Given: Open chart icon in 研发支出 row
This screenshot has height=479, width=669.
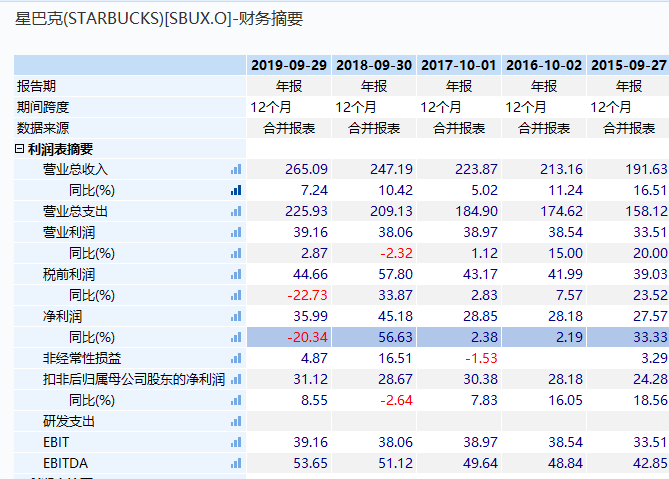Looking at the screenshot, I should coord(236,421).
